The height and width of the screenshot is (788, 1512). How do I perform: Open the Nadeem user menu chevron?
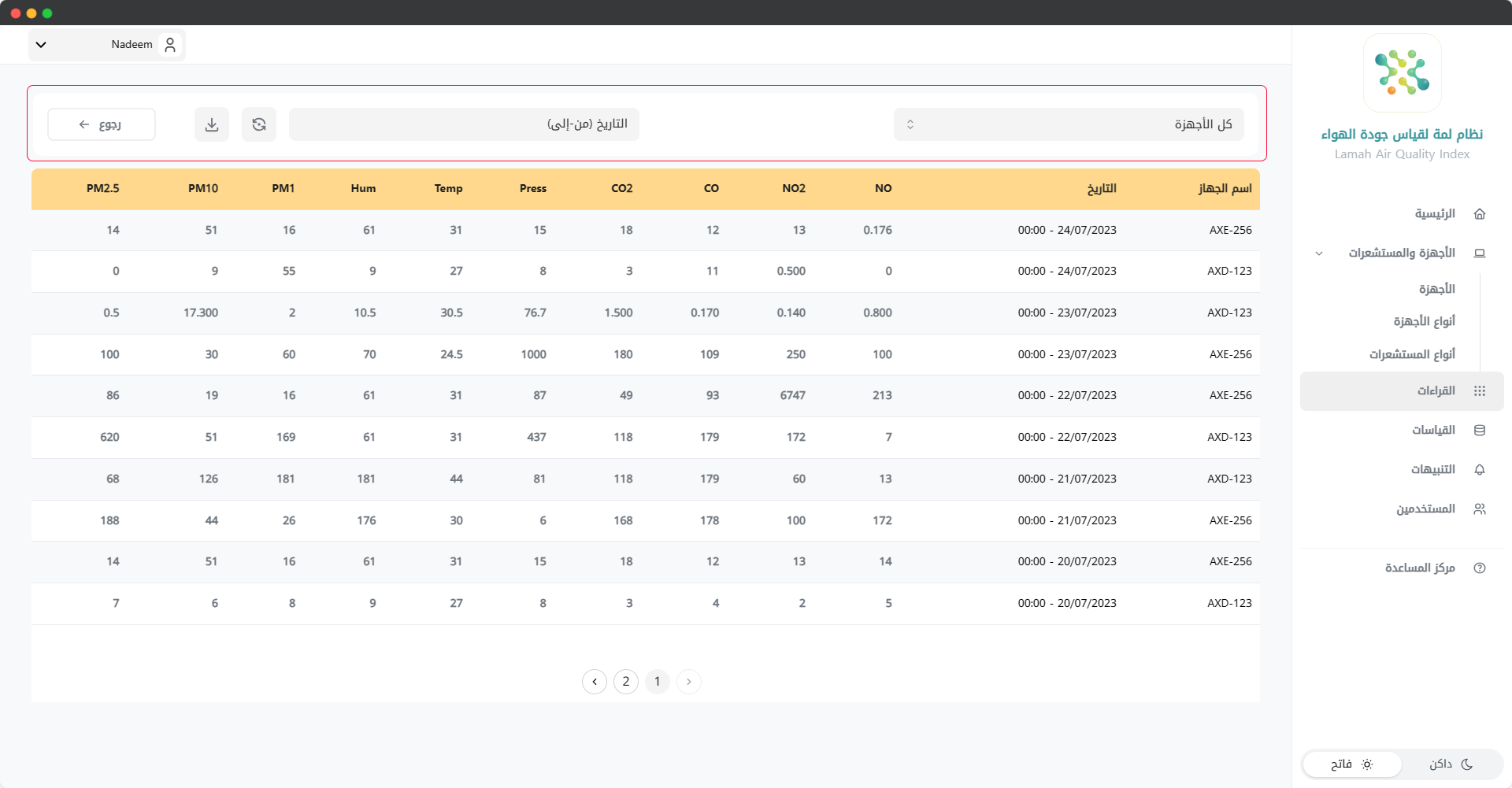42,45
